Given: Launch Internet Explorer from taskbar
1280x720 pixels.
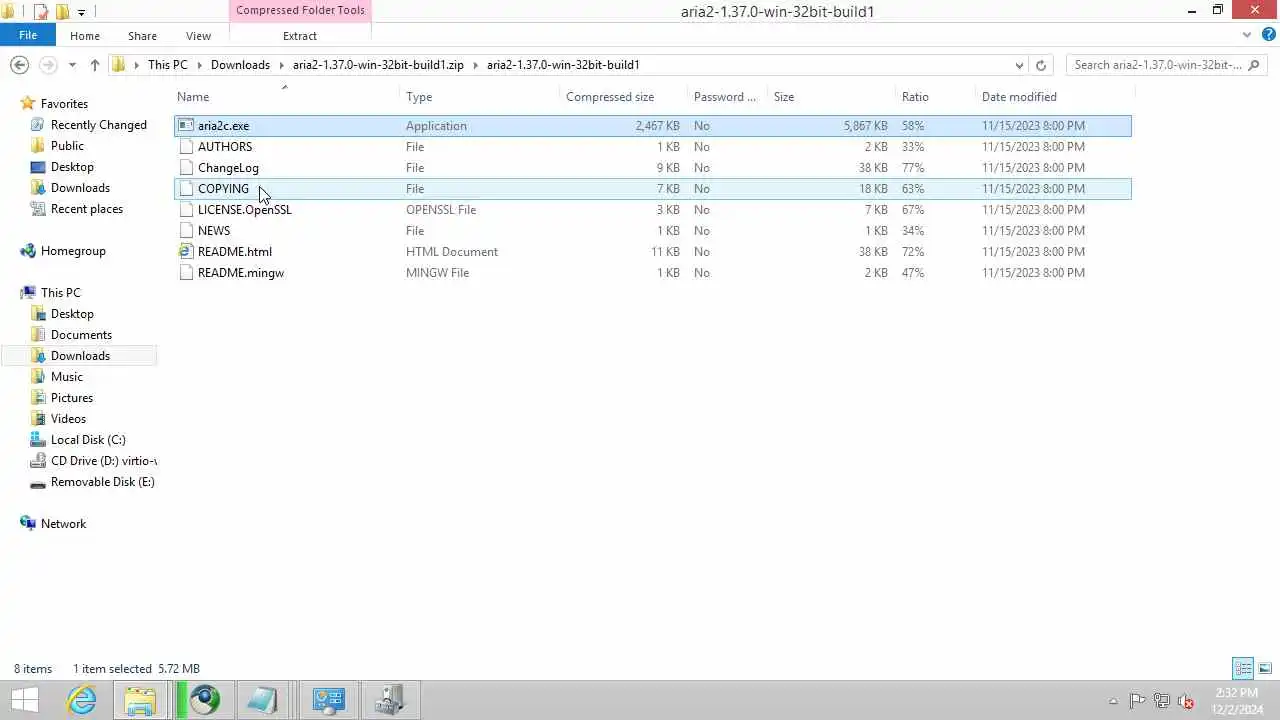Looking at the screenshot, I should 81,700.
